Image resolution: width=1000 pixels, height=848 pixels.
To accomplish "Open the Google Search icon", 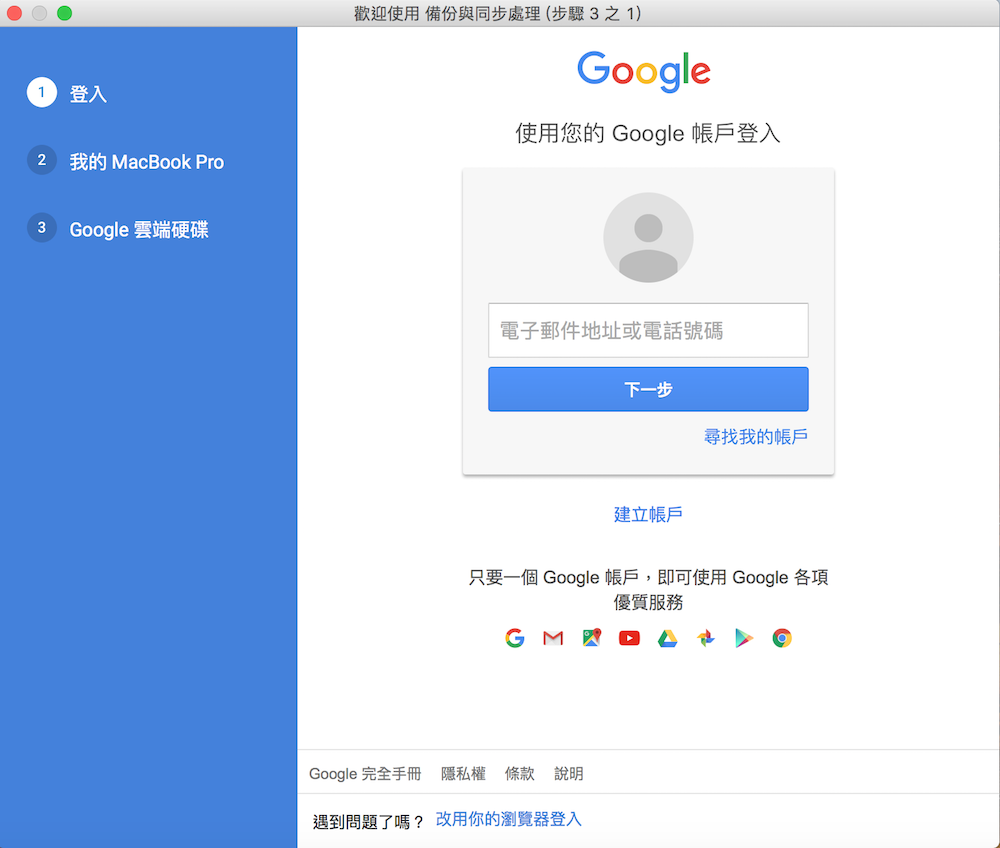I will [514, 637].
